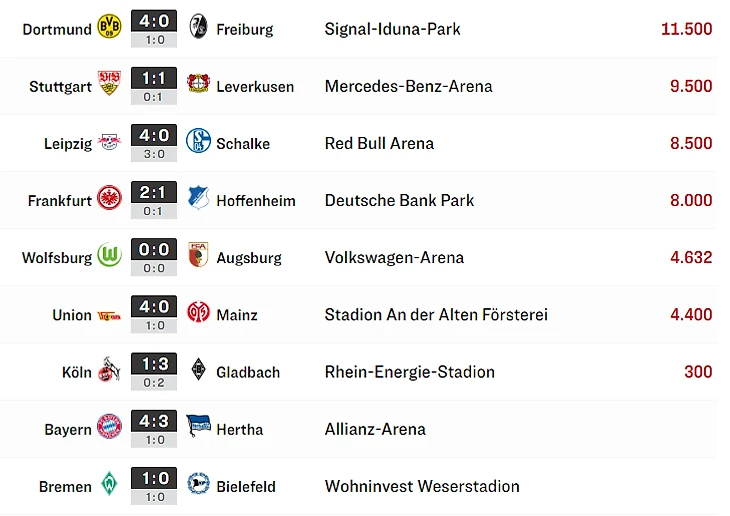Click the Hoffenheim club crest

pos(198,199)
